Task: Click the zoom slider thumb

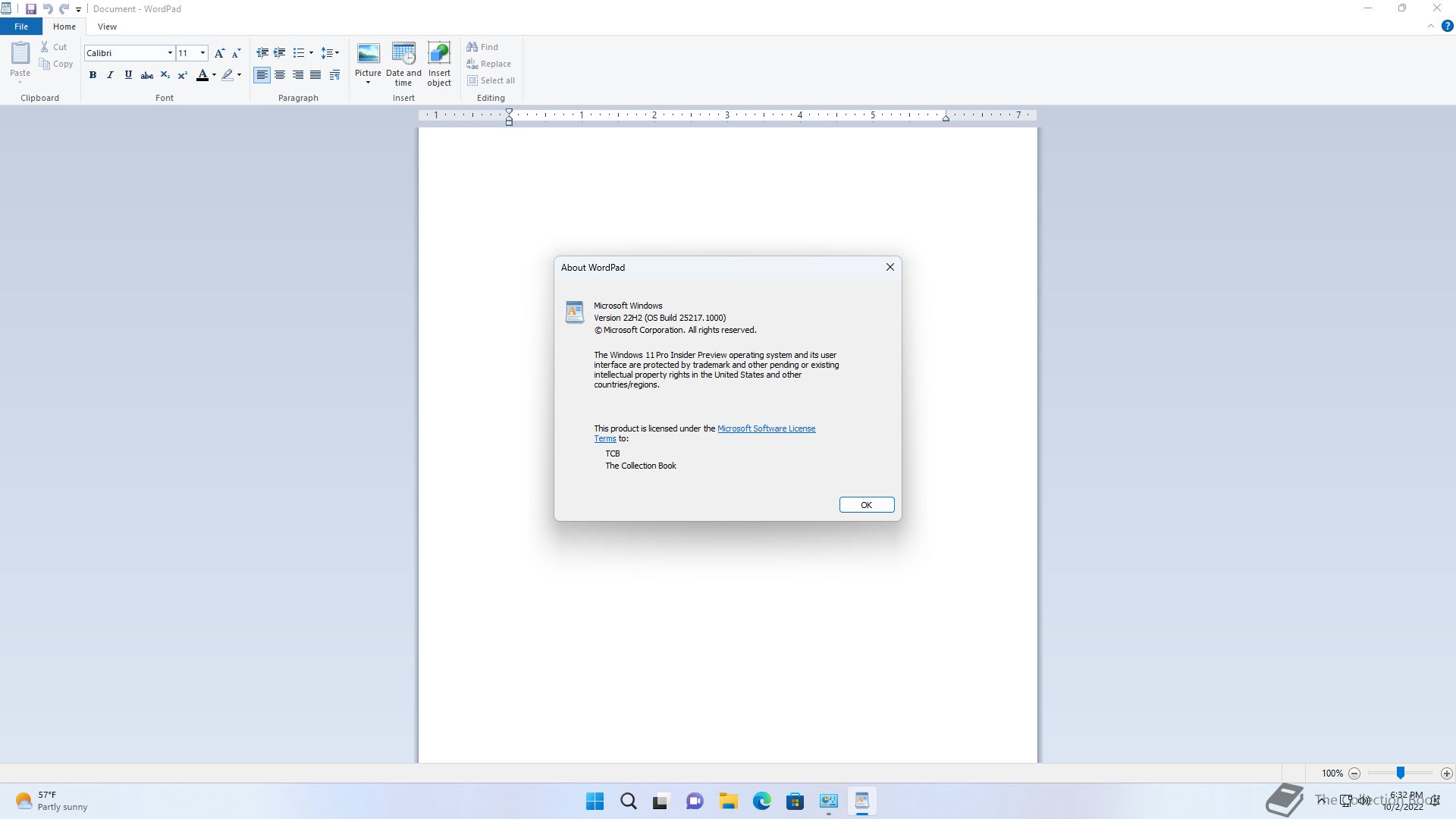Action: pos(1401,773)
